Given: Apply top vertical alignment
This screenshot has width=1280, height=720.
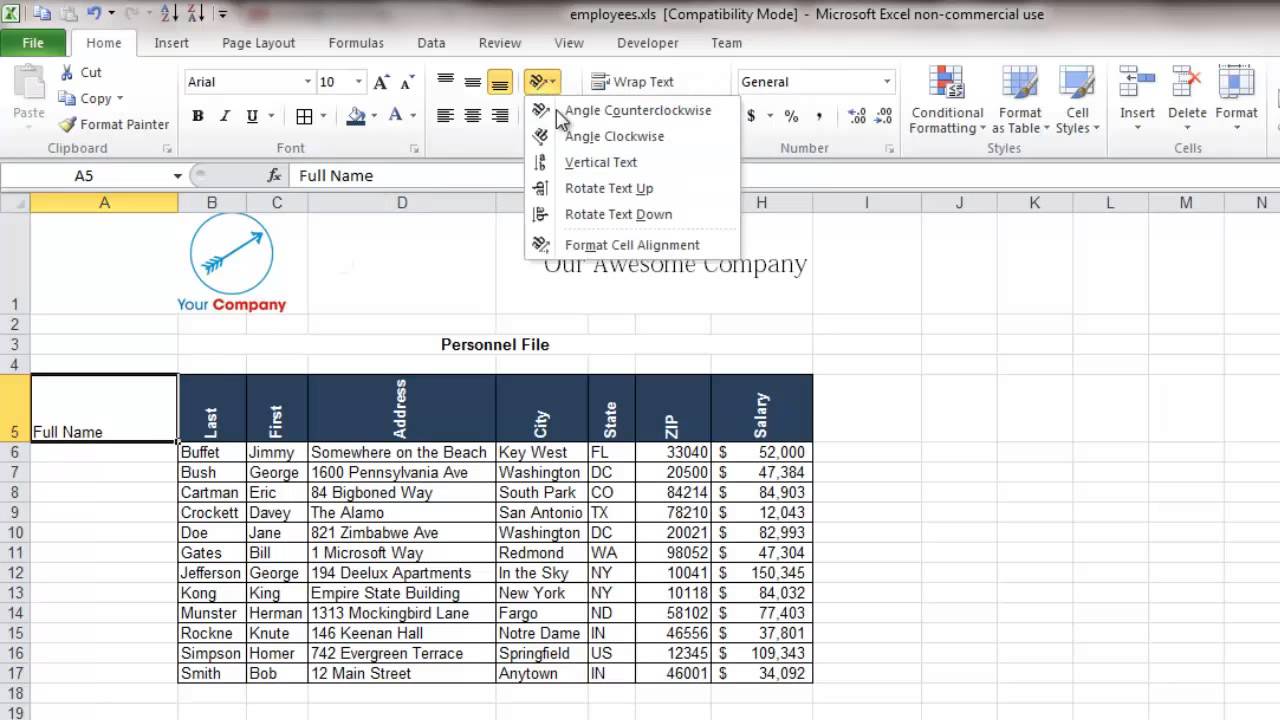Looking at the screenshot, I should (x=446, y=82).
